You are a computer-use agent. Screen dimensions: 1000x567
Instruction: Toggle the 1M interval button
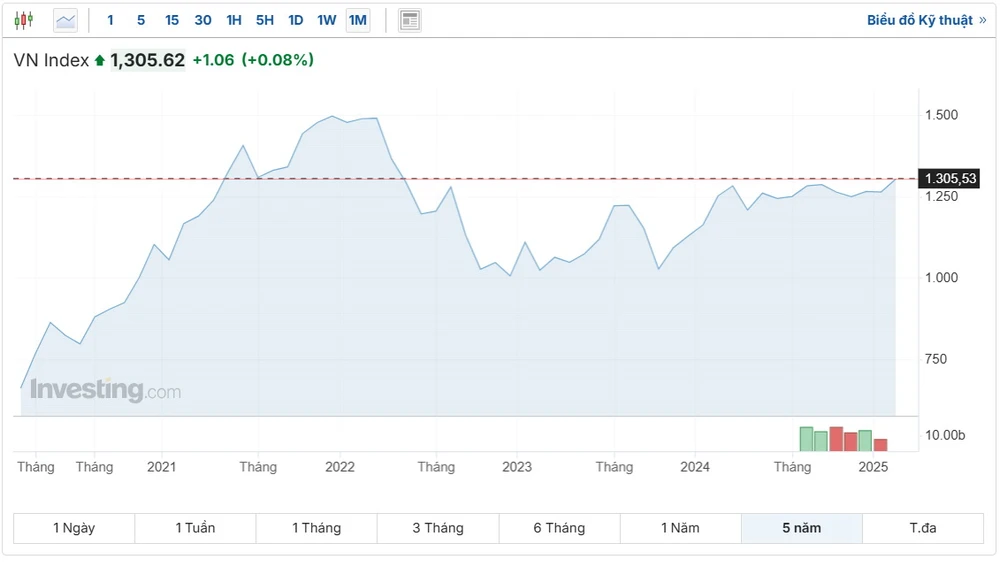358,20
